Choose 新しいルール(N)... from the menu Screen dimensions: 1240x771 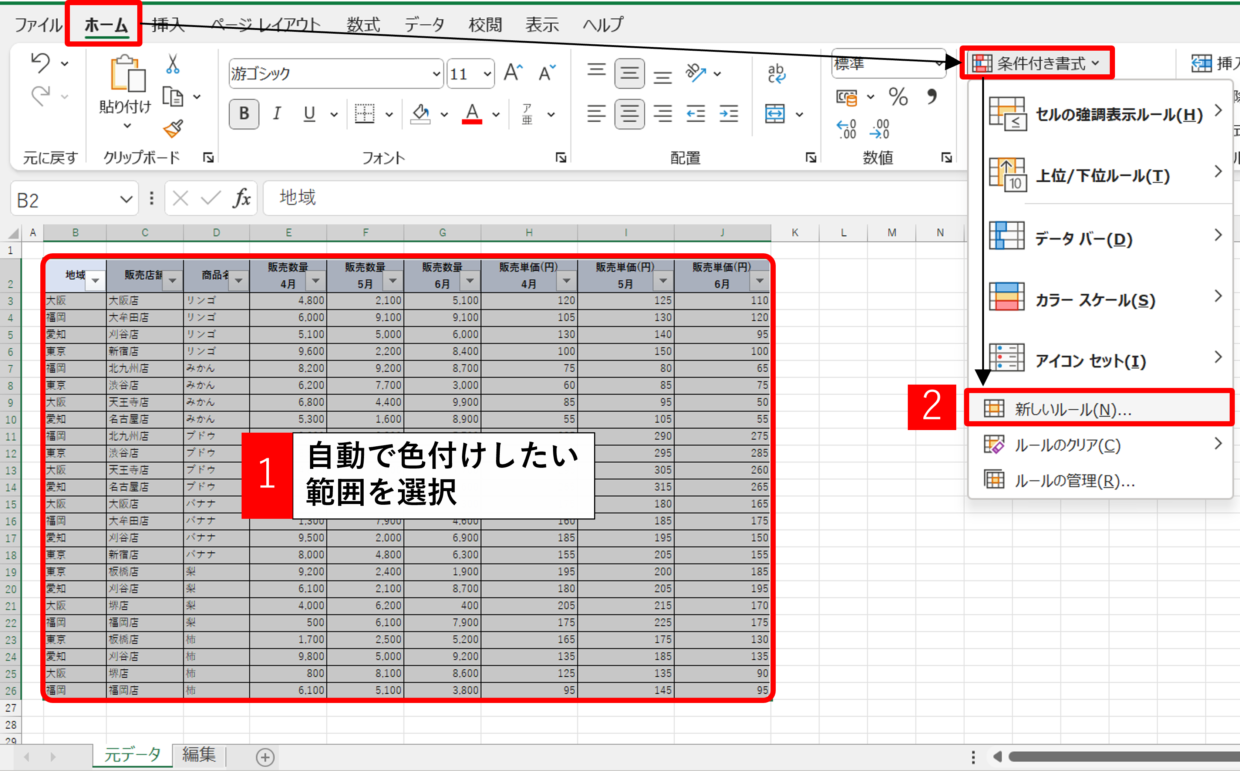pyautogui.click(x=1073, y=409)
